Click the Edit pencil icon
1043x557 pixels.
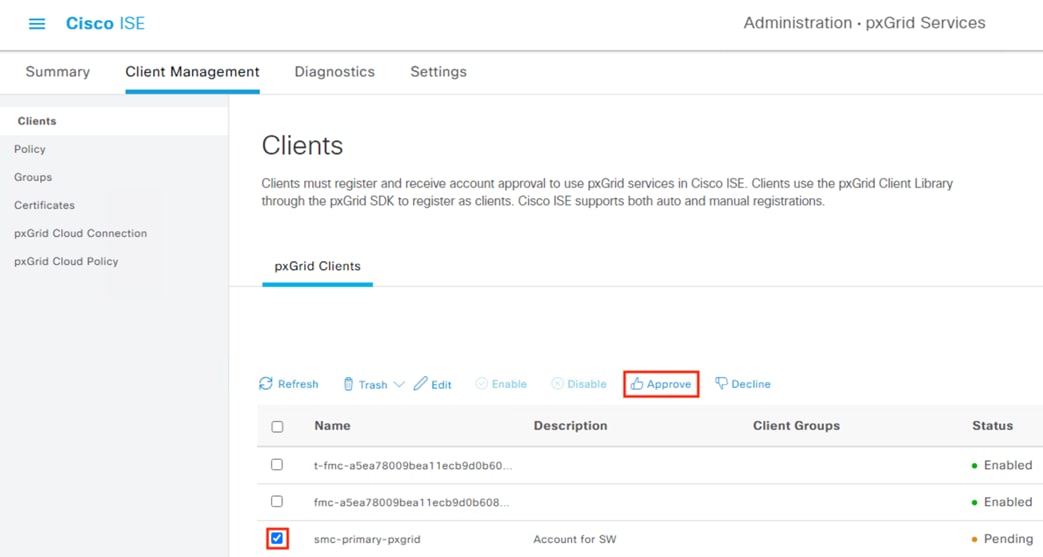tap(420, 383)
